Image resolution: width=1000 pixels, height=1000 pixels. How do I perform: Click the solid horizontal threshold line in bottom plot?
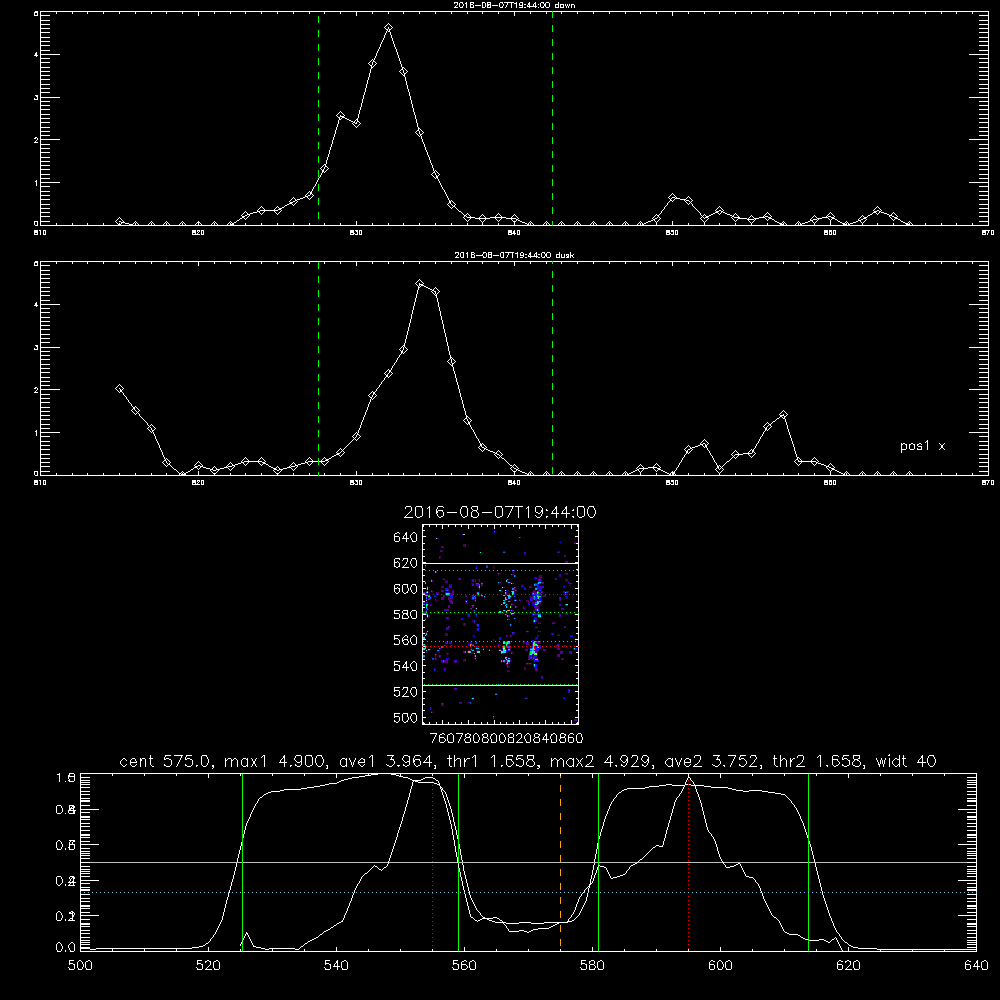(x=527, y=862)
